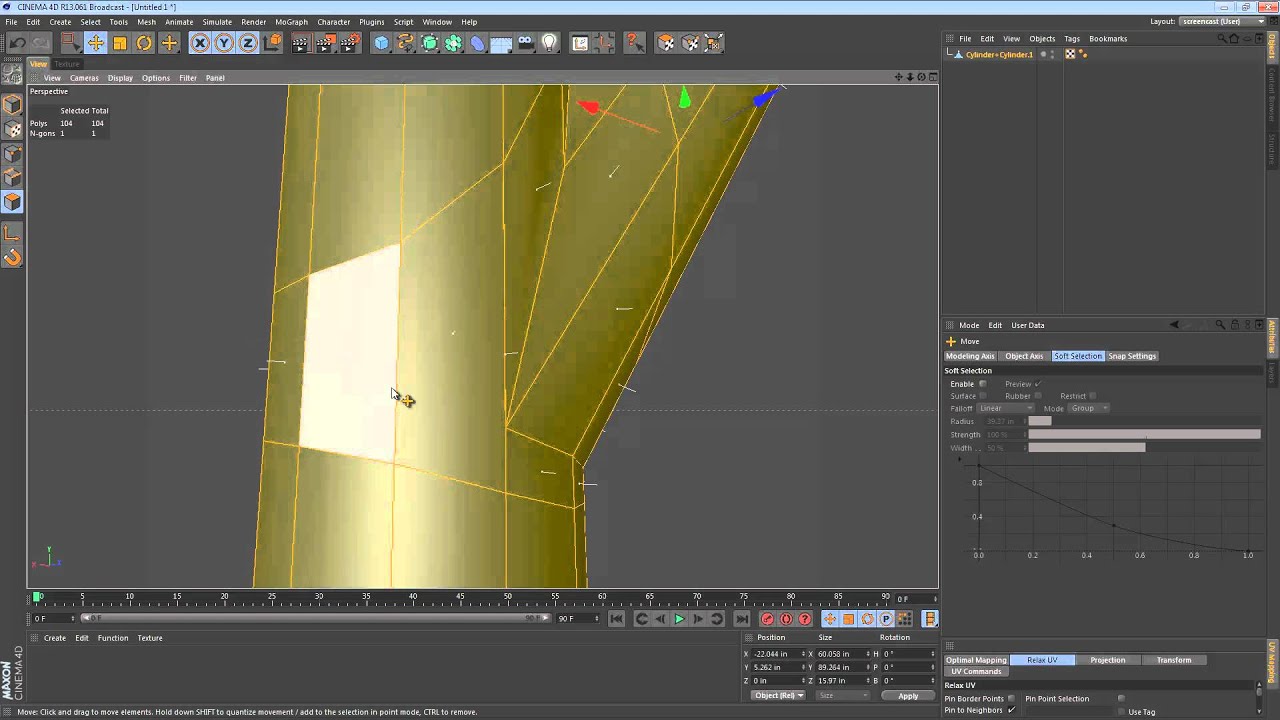Open the spline tools icon
Image resolution: width=1280 pixels, height=720 pixels.
[405, 43]
